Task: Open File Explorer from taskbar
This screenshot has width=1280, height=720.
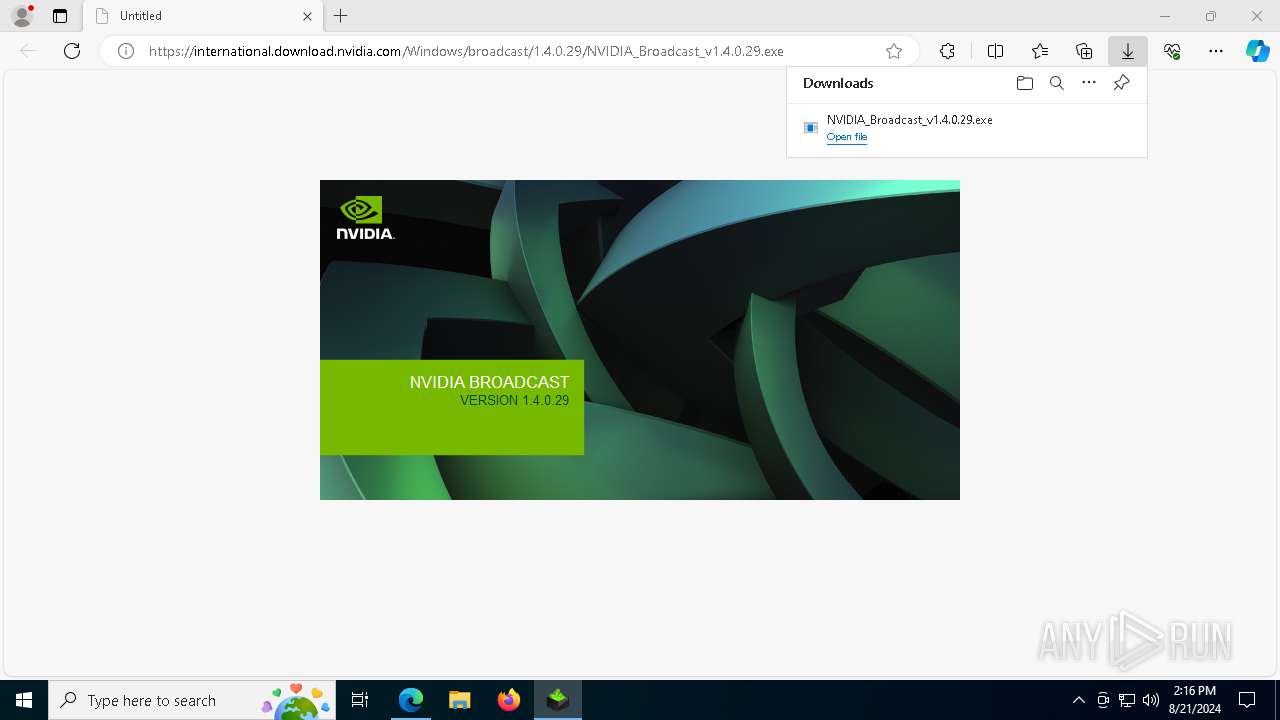Action: (460, 700)
